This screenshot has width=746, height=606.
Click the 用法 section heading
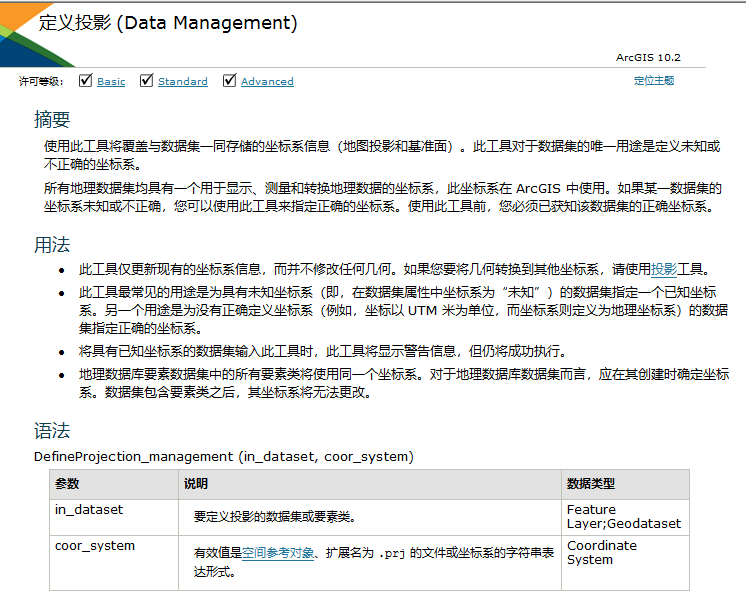coord(52,244)
